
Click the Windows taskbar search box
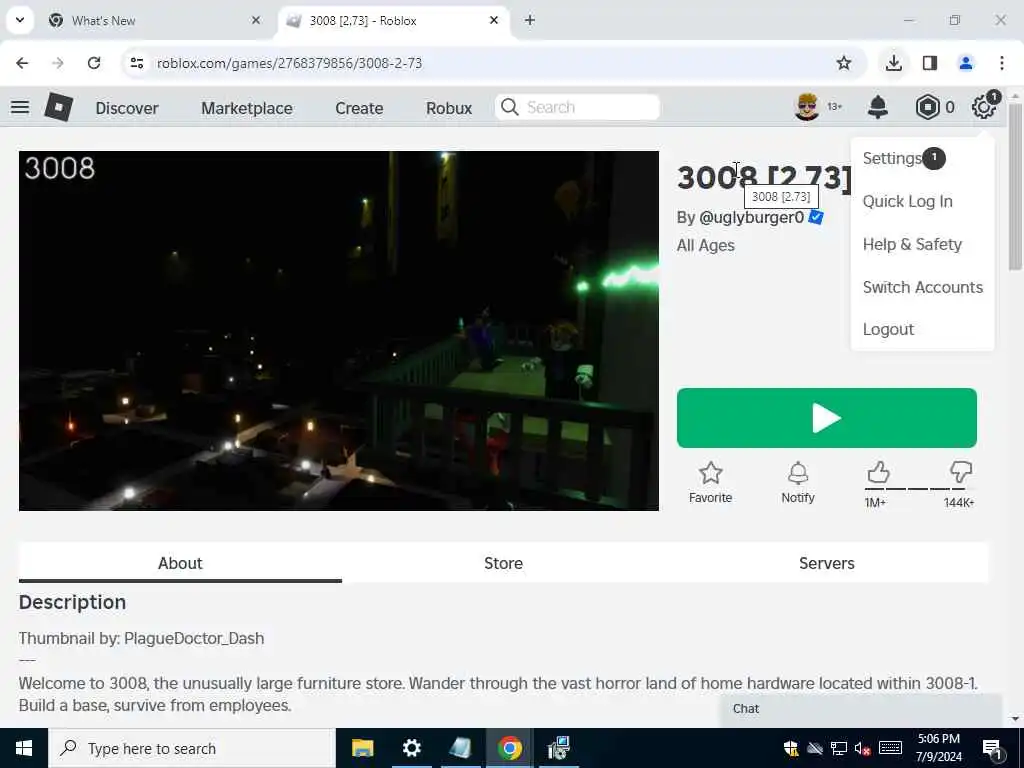pos(192,748)
